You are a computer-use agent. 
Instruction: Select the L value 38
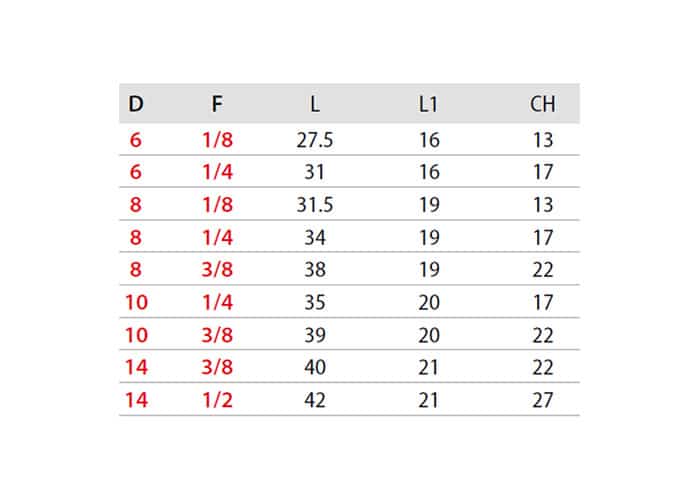coord(315,270)
